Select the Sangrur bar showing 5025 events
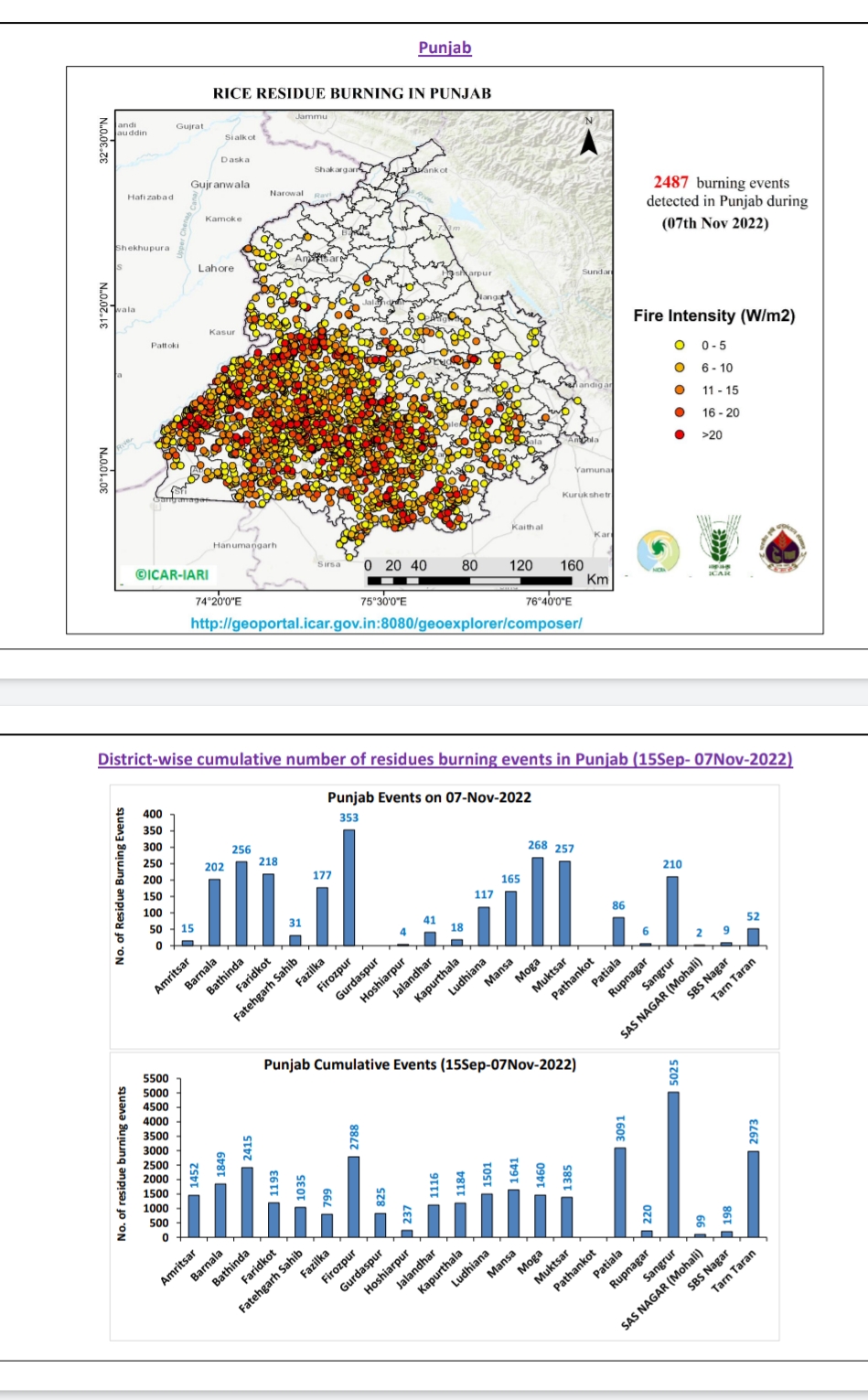Image resolution: width=868 pixels, height=1400 pixels. (676, 1161)
